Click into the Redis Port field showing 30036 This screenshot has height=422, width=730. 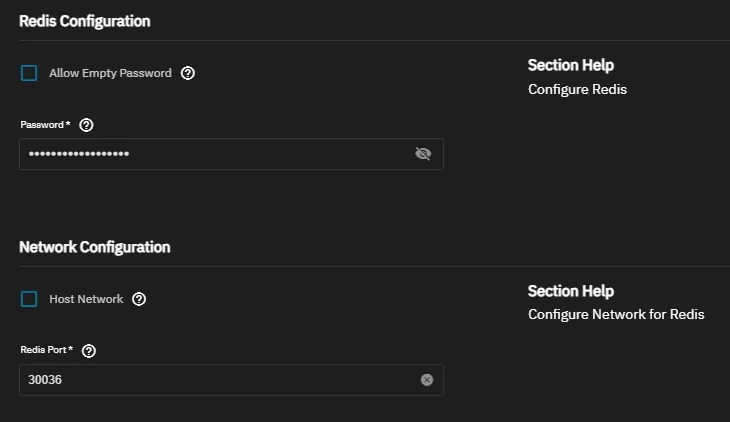(x=215, y=380)
